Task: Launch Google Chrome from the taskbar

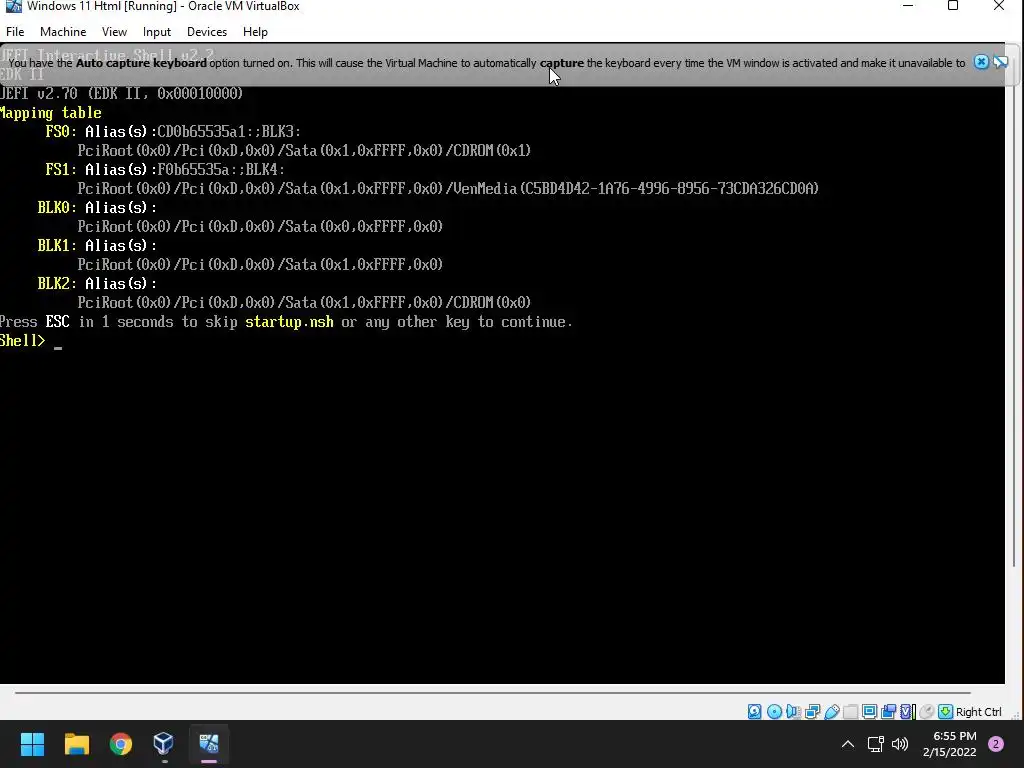Action: [x=121, y=743]
